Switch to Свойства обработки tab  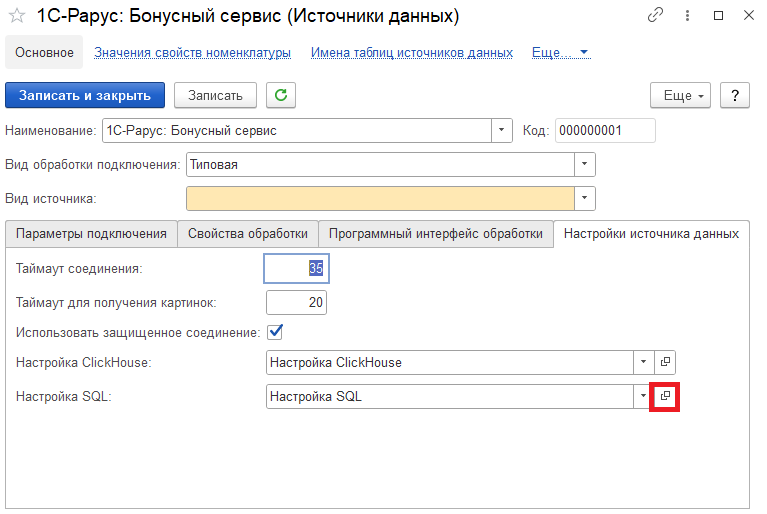pos(248,234)
